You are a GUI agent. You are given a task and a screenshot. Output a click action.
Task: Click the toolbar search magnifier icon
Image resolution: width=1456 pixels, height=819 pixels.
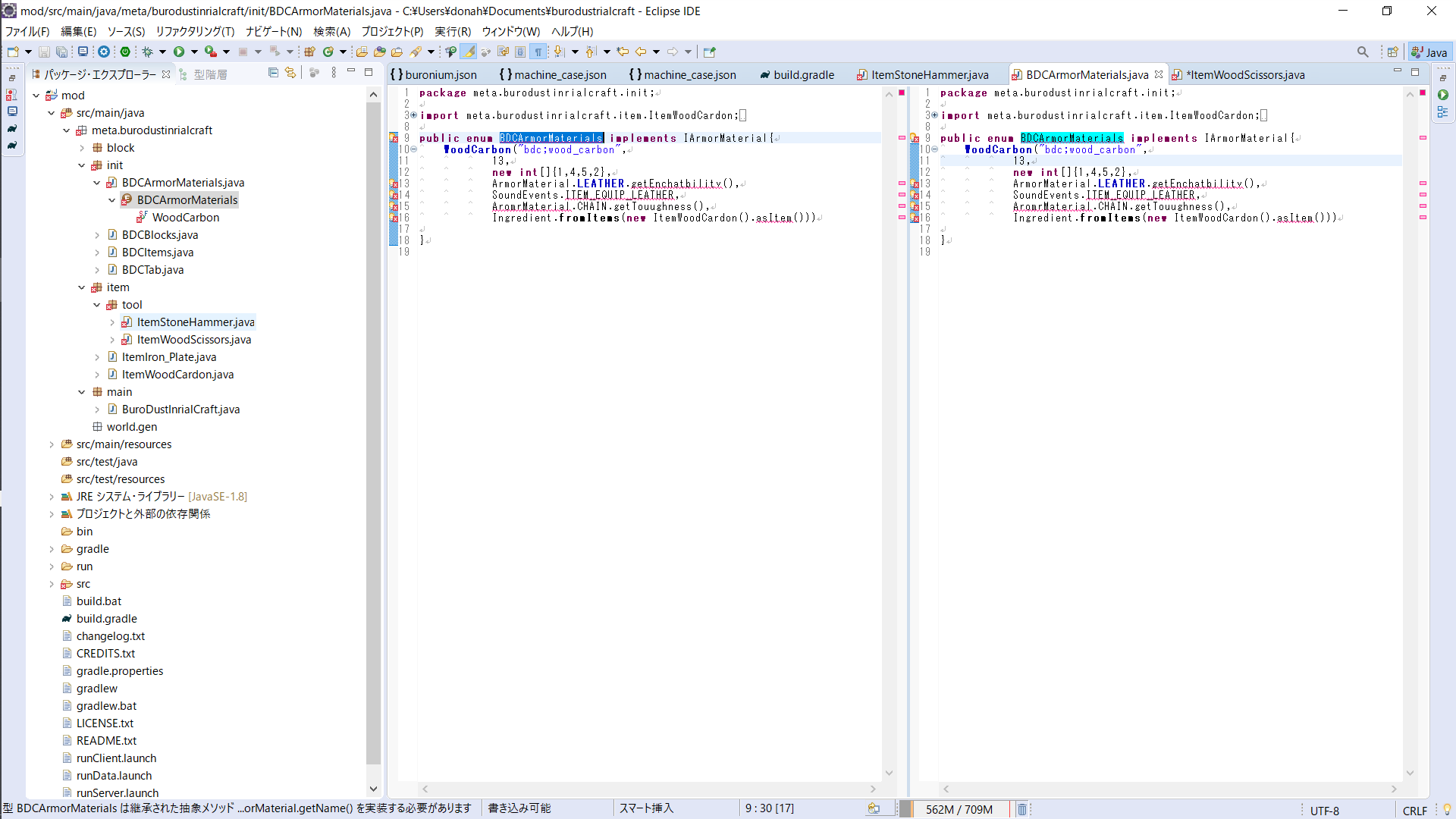pyautogui.click(x=1363, y=52)
